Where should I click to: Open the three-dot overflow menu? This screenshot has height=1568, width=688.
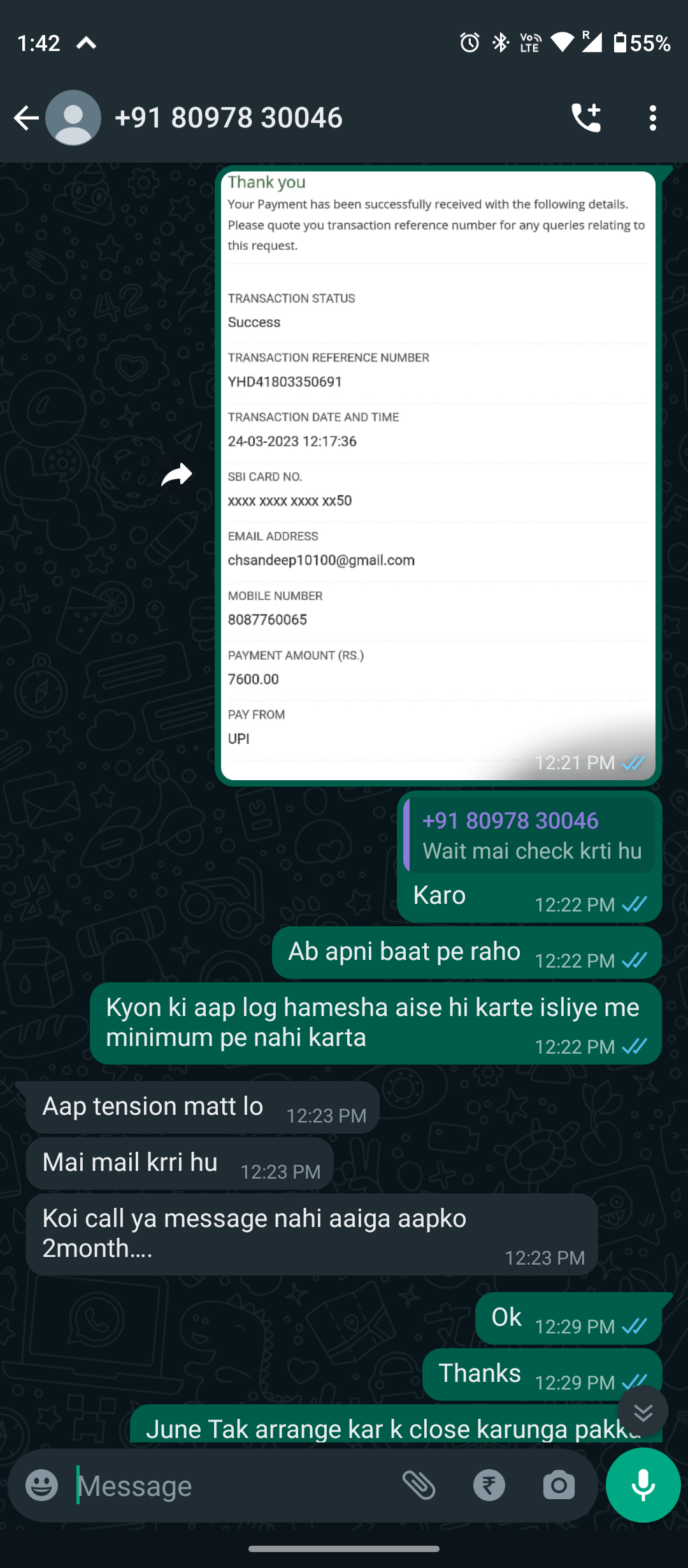[652, 118]
